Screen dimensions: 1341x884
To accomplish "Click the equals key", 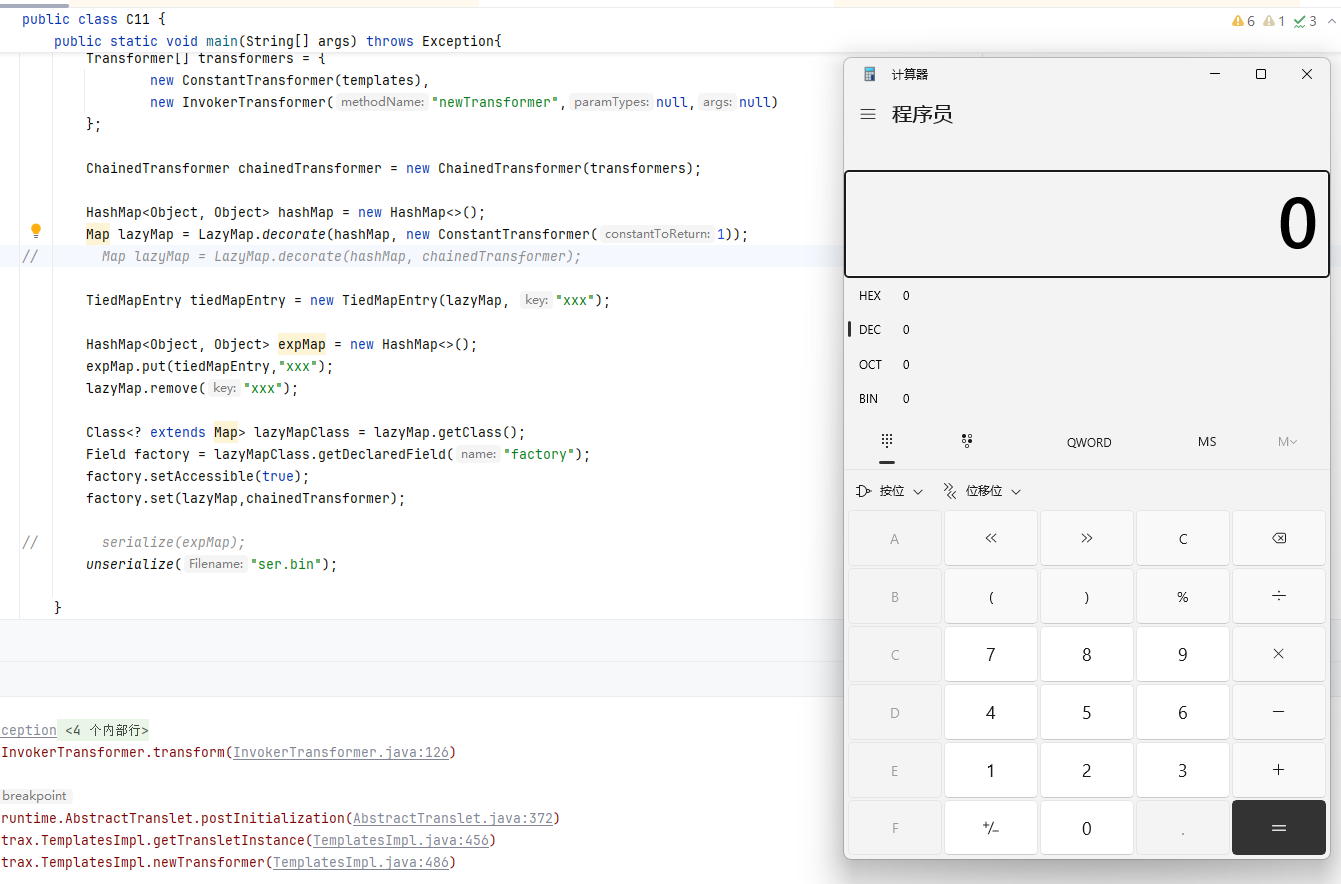I will click(x=1279, y=828).
